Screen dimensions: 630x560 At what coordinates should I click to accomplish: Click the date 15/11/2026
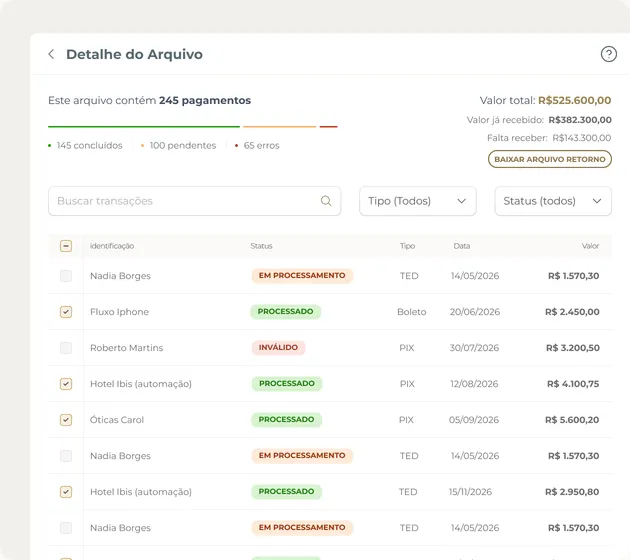[x=470, y=492]
